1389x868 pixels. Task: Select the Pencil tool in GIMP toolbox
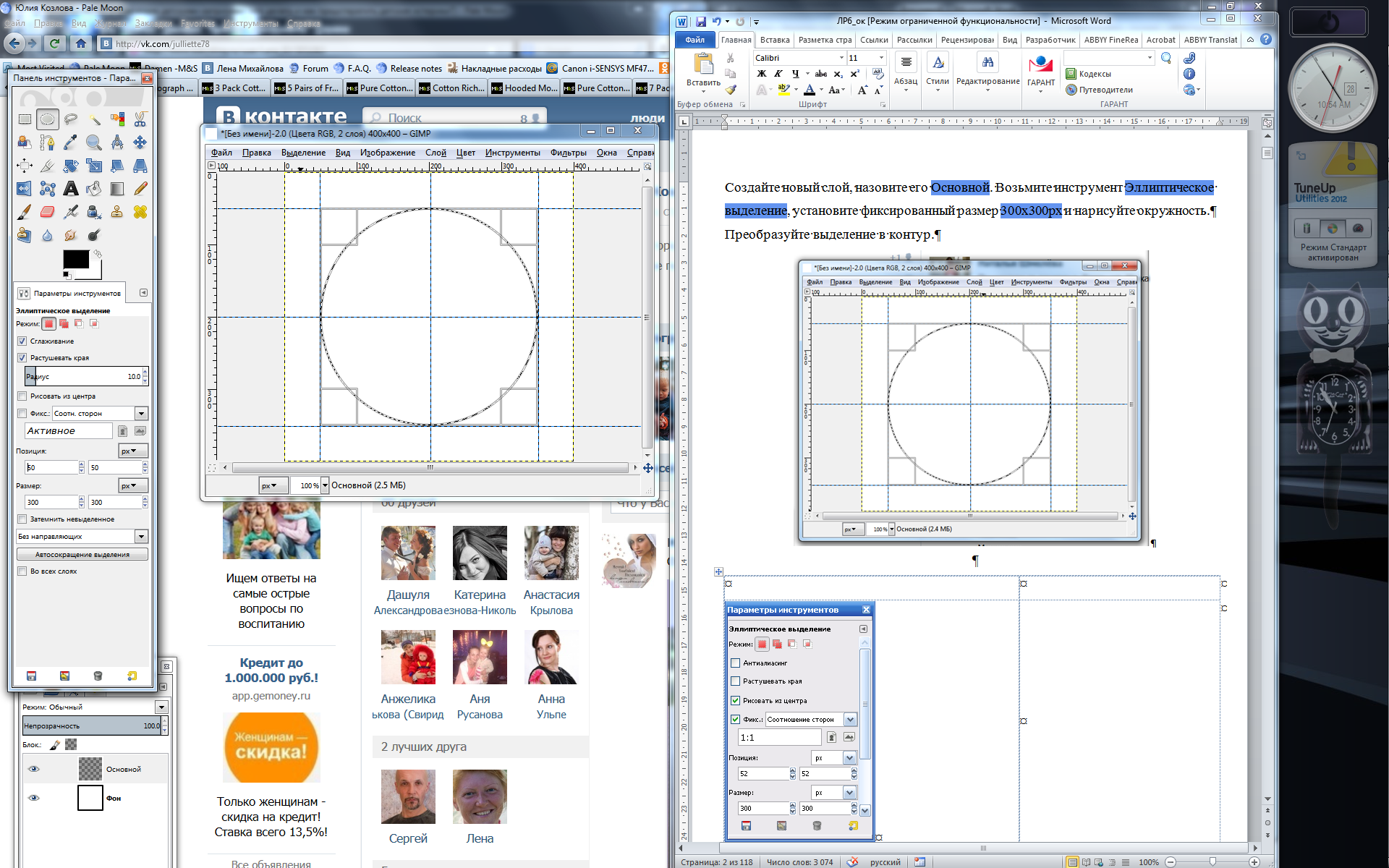(140, 189)
